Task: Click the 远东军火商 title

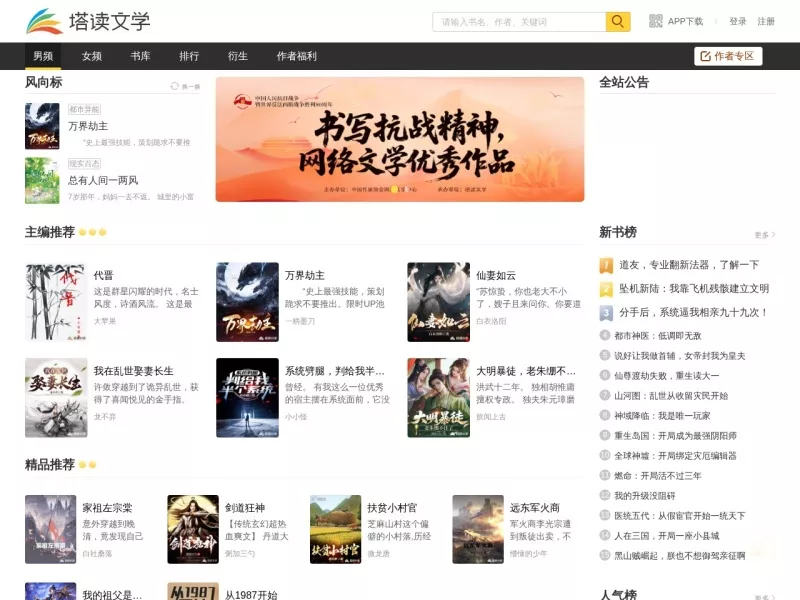Action: [535, 508]
